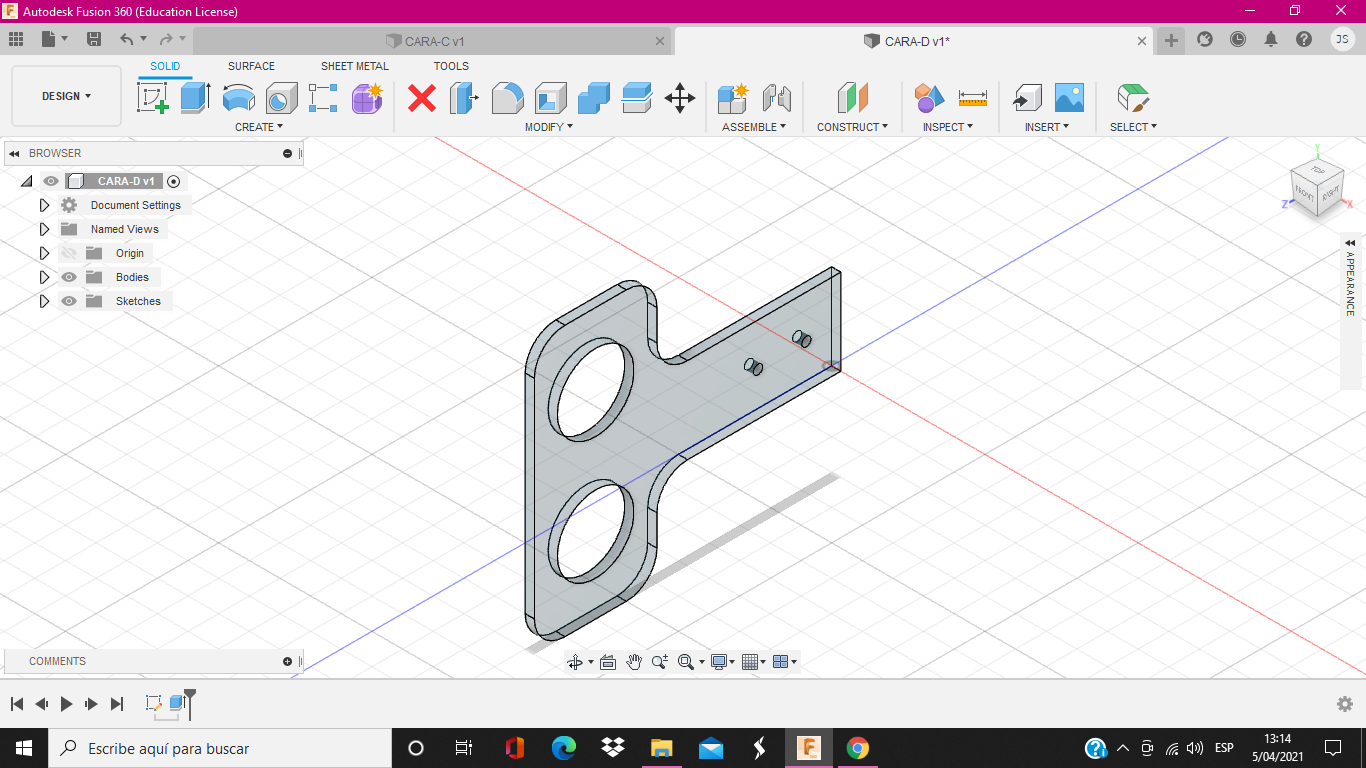Select the Insert Canvas image icon
This screenshot has width=1366, height=768.
pos(1069,98)
